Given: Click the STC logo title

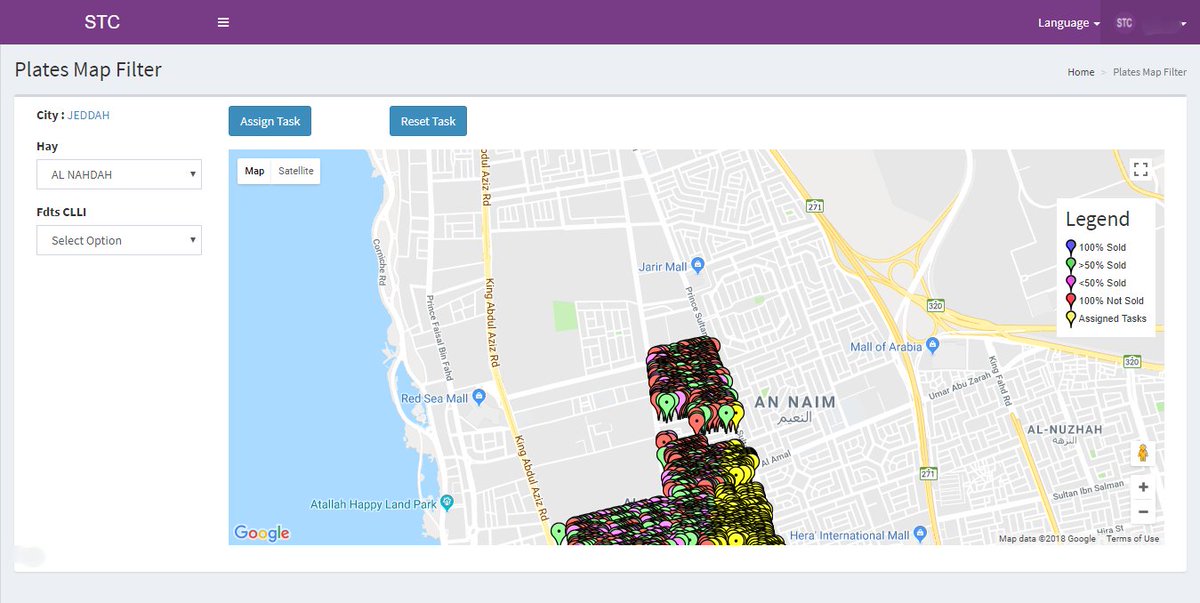Looking at the screenshot, I should [102, 22].
